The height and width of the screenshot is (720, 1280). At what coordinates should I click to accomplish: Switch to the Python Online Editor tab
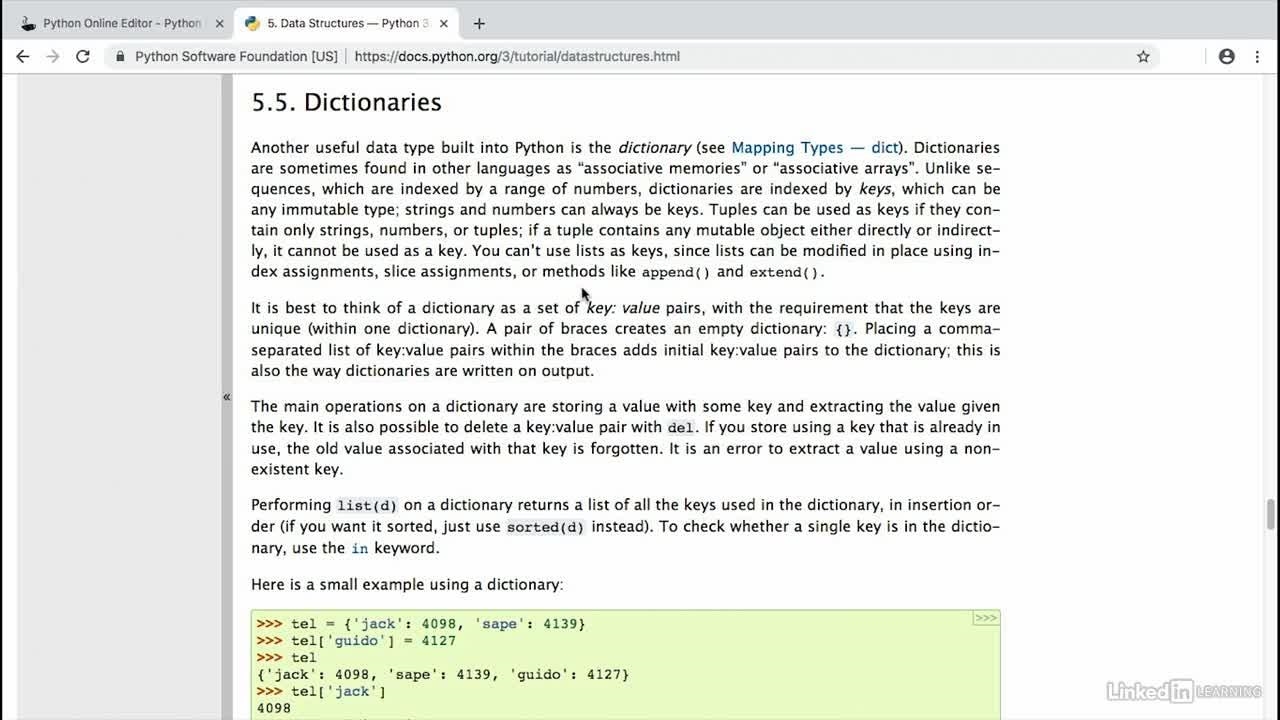pos(120,23)
